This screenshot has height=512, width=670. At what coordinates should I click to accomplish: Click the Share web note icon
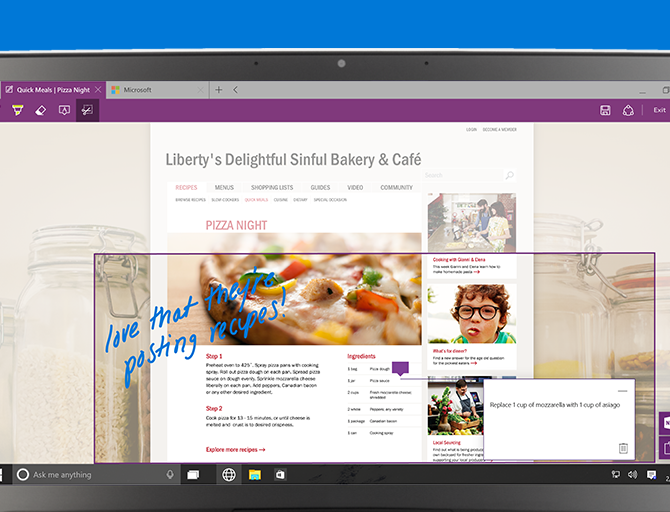(x=629, y=110)
